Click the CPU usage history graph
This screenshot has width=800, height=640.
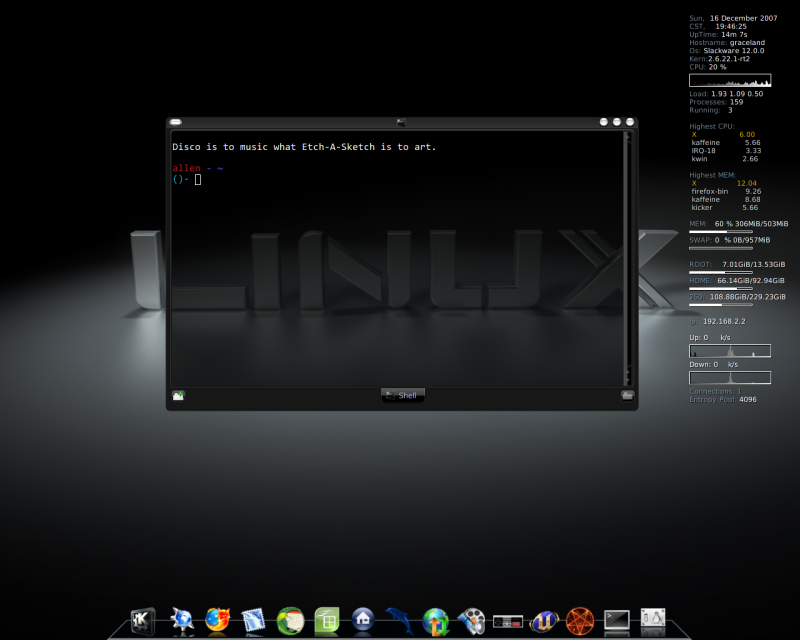click(730, 81)
